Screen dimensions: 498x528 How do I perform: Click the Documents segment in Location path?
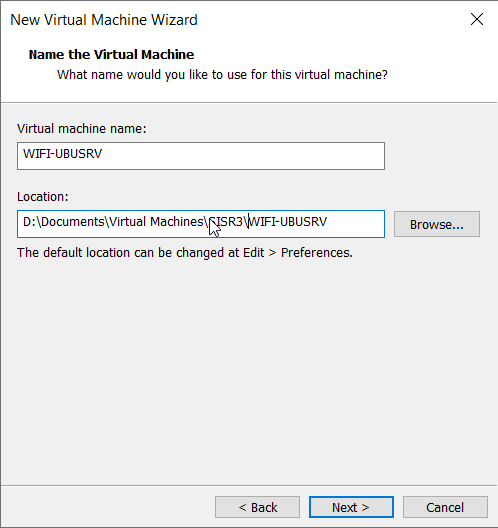coord(73,222)
